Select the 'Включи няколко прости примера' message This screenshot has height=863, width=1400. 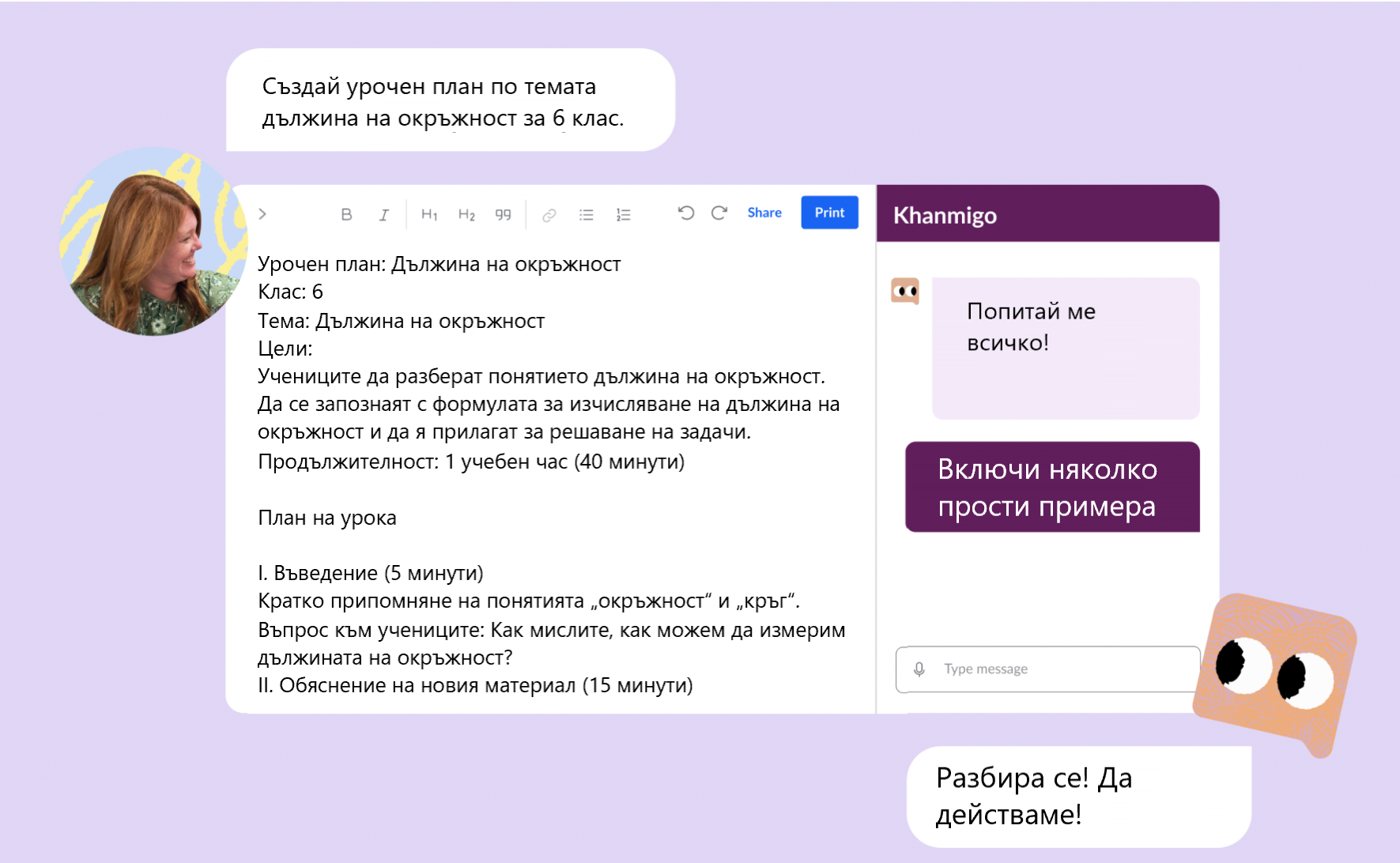pyautogui.click(x=1052, y=487)
